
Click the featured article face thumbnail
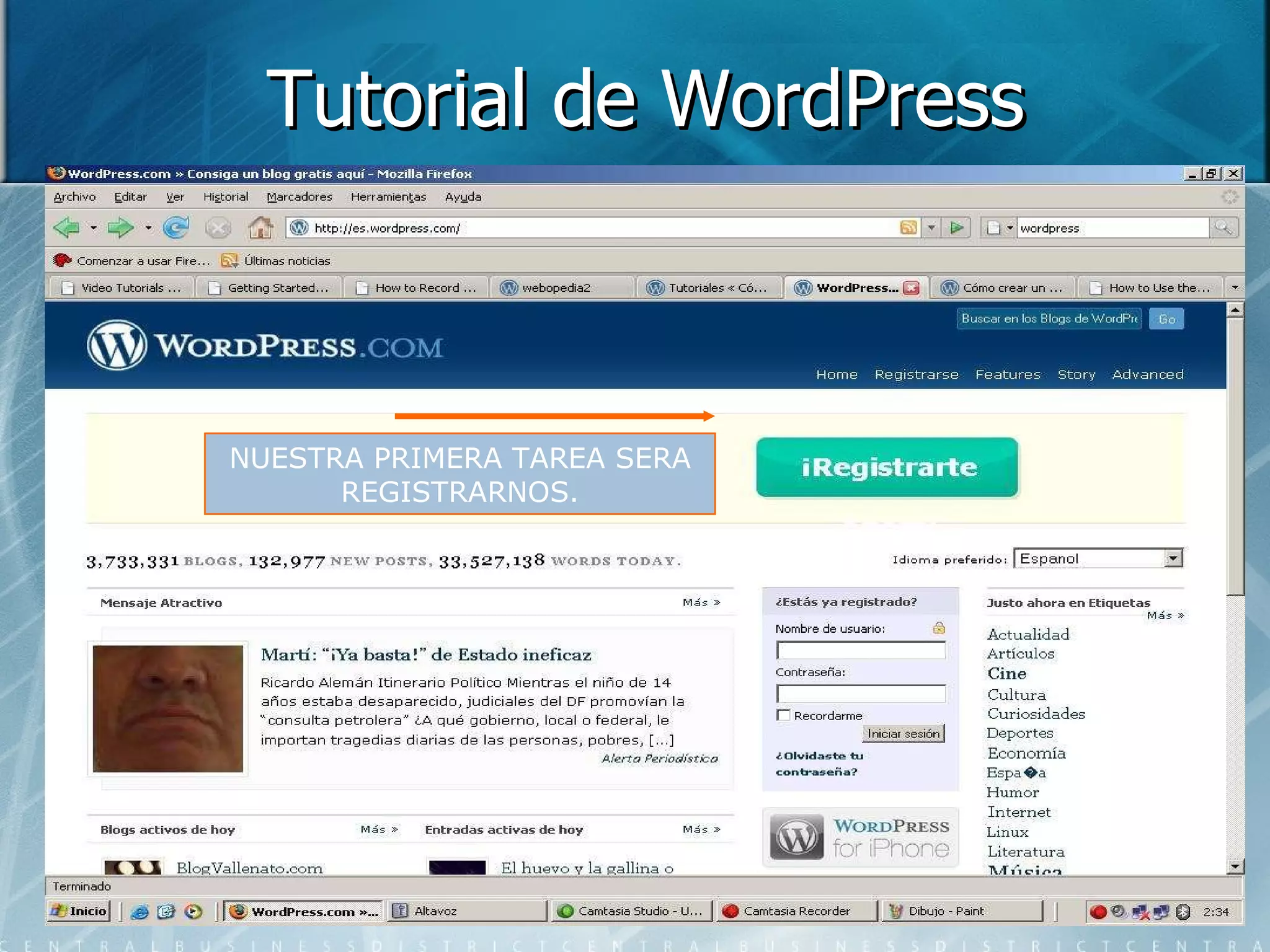(x=167, y=708)
